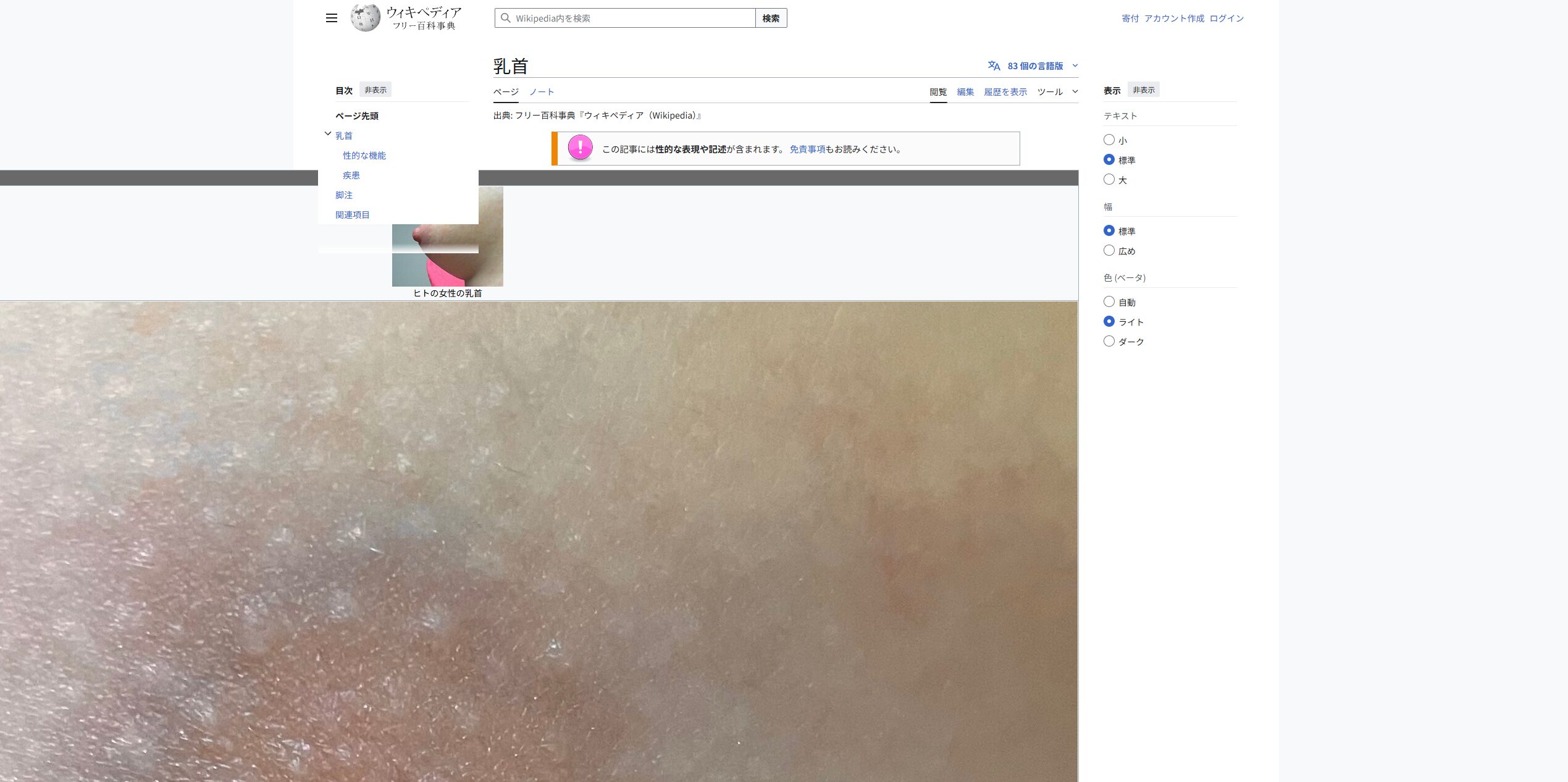Click the 検索 search button
The image size is (1568, 782).
[771, 18]
